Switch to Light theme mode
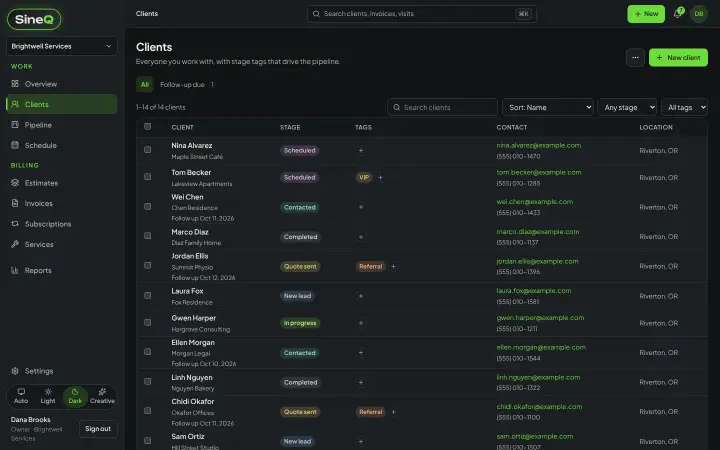 (x=48, y=396)
